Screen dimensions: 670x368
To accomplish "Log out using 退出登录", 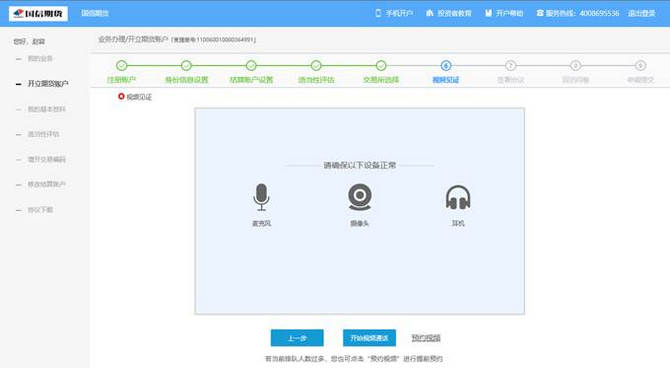I will (x=641, y=13).
